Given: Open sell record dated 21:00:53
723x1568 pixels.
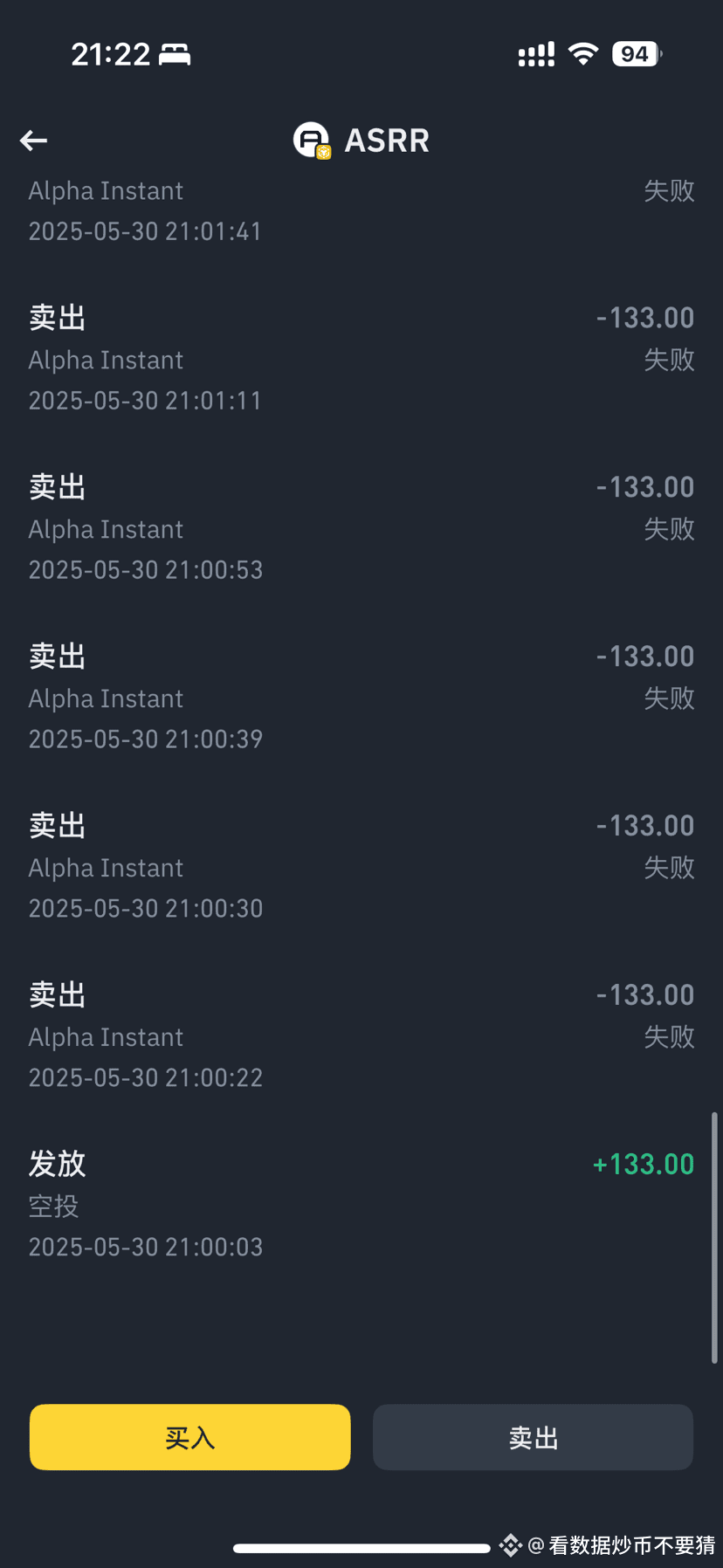Looking at the screenshot, I should tap(361, 527).
